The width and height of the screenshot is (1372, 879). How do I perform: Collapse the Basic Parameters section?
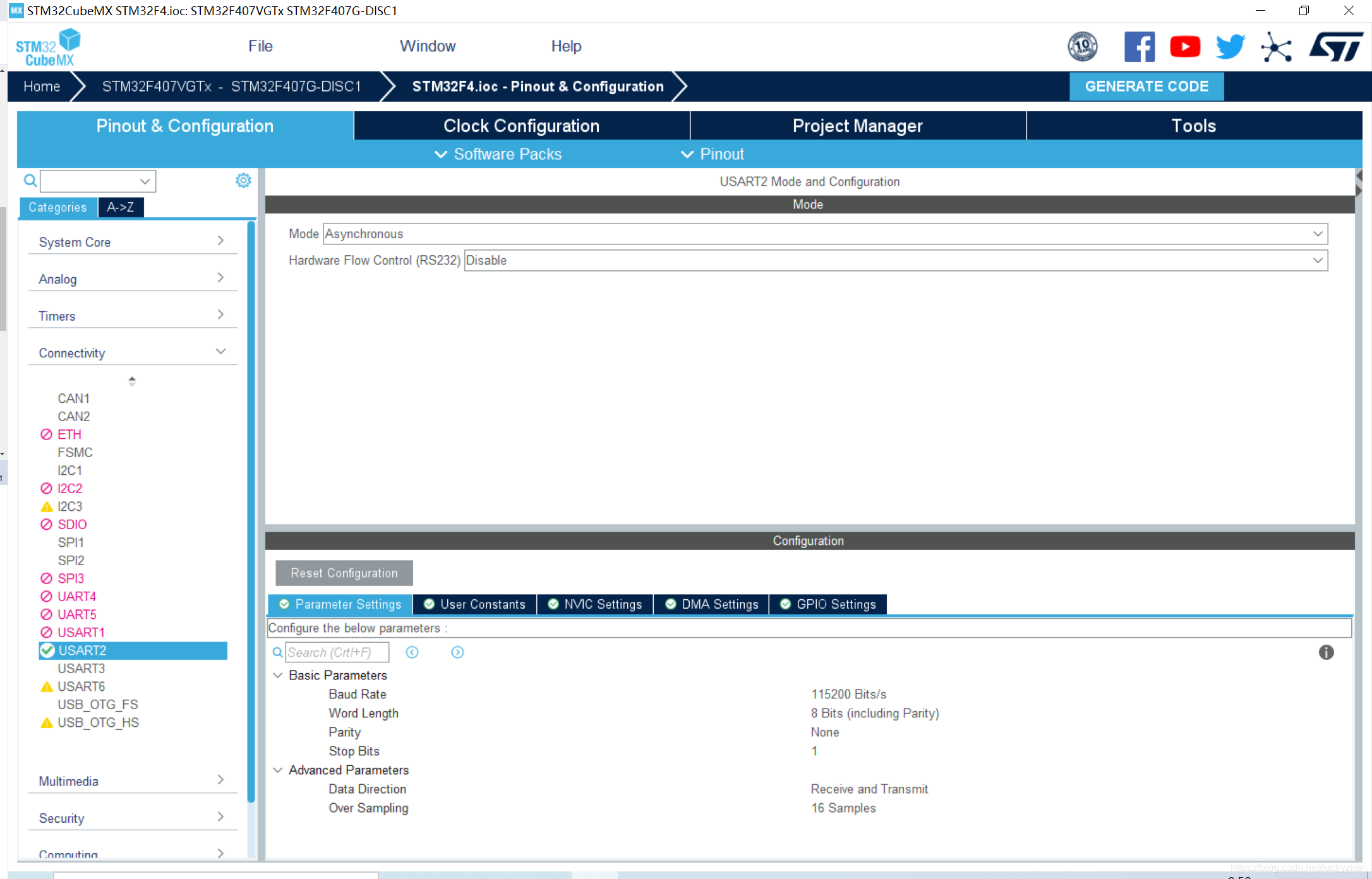point(277,675)
